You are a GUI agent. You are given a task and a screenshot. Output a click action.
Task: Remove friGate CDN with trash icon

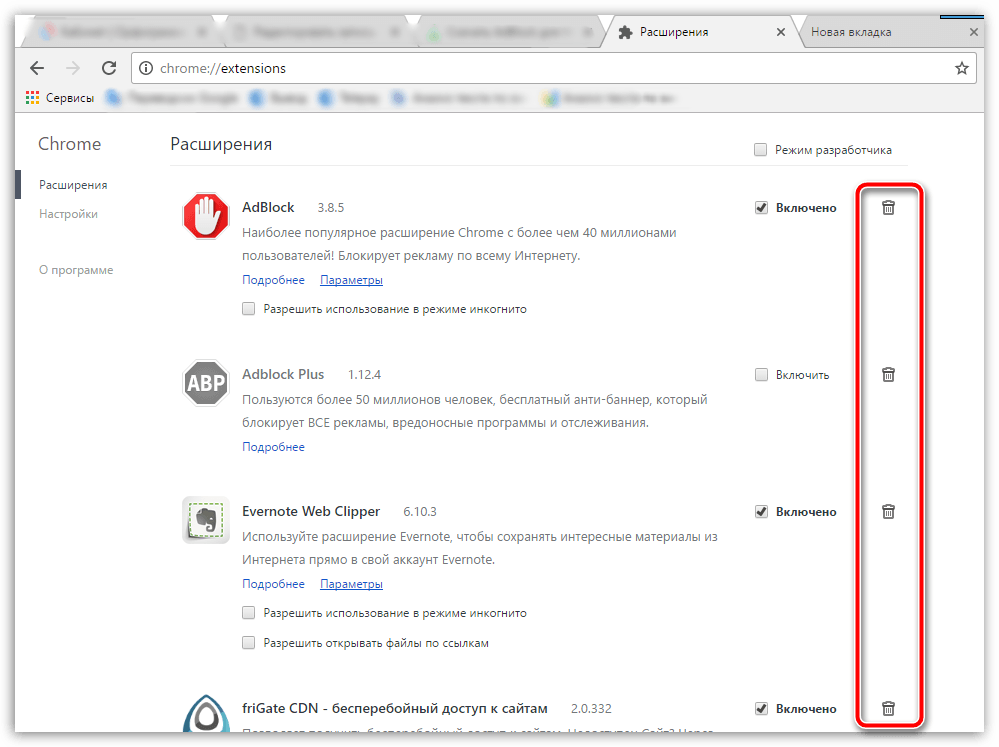click(x=888, y=709)
